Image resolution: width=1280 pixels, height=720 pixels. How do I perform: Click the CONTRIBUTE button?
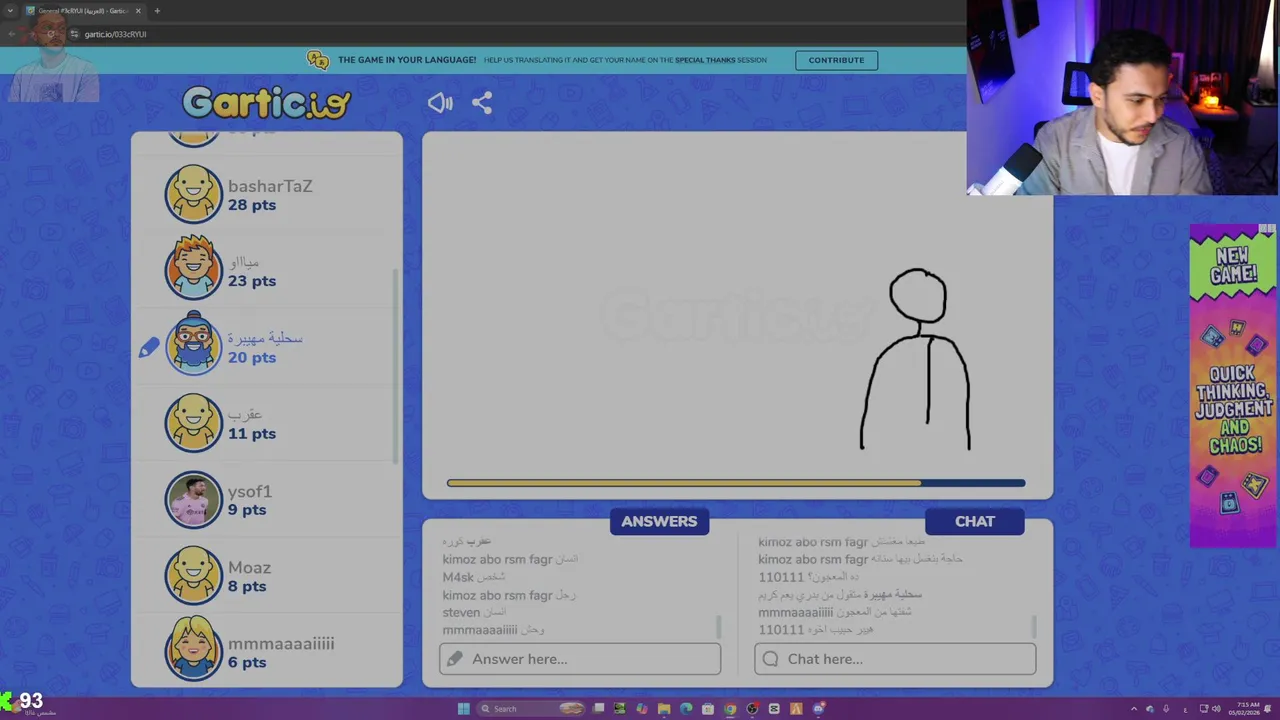836,60
